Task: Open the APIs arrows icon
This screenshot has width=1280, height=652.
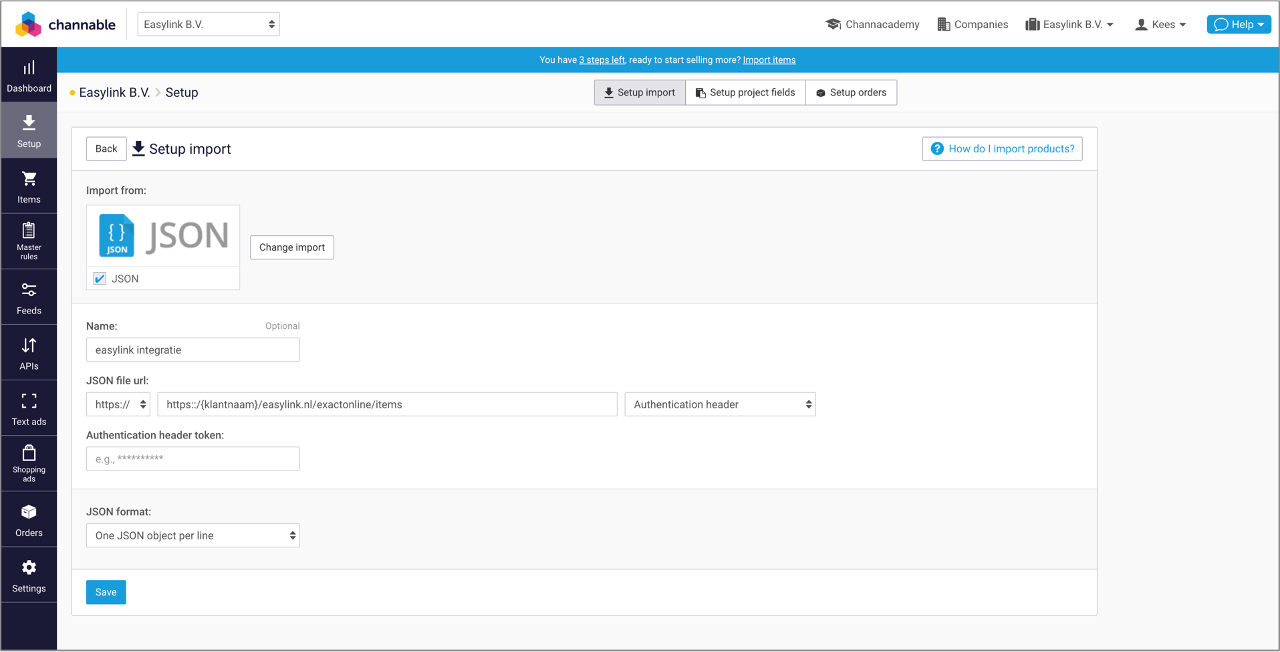Action: [29, 346]
